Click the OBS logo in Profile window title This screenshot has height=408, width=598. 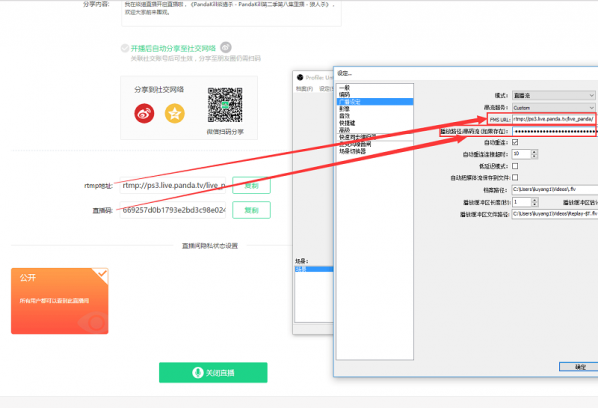300,77
